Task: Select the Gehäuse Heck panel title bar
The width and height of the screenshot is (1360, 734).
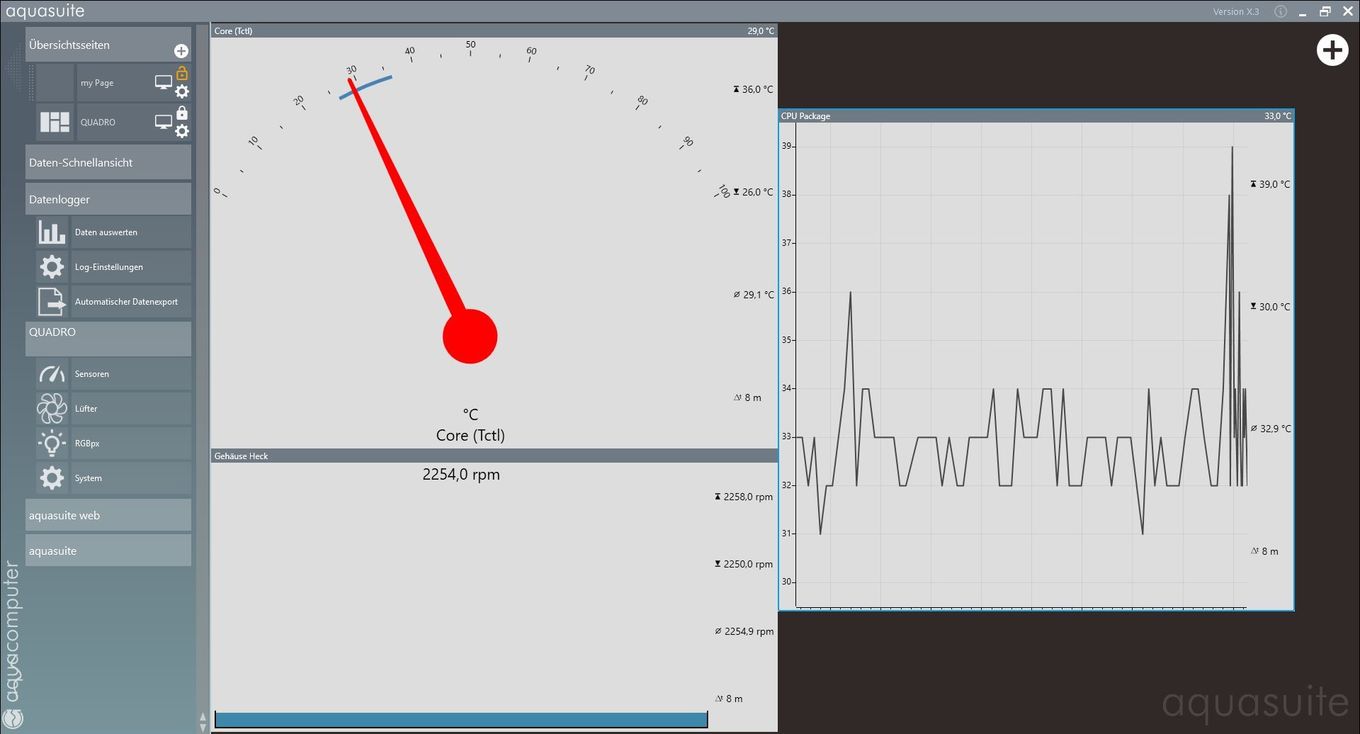Action: coord(494,456)
